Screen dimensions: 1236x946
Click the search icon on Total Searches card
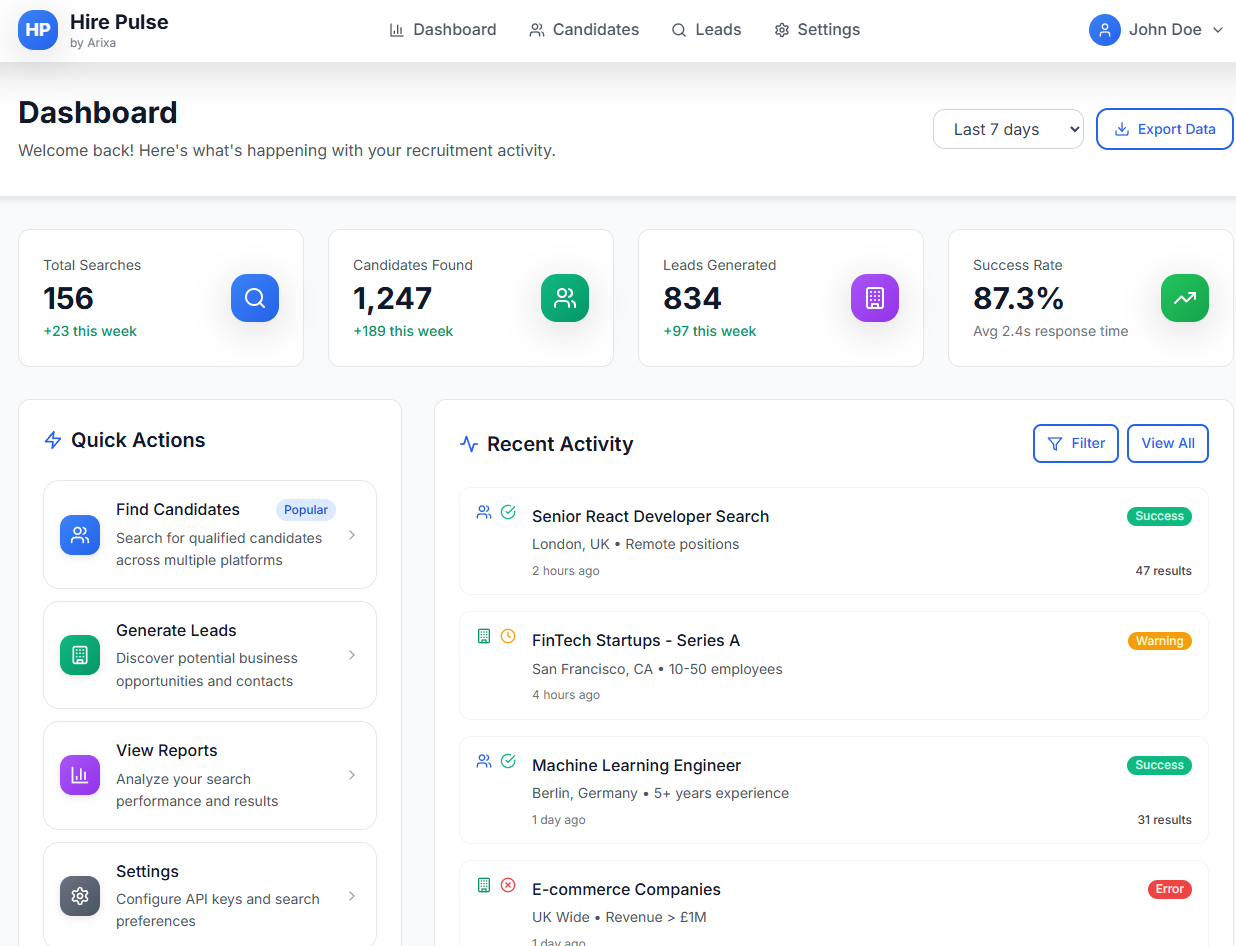[x=255, y=298]
